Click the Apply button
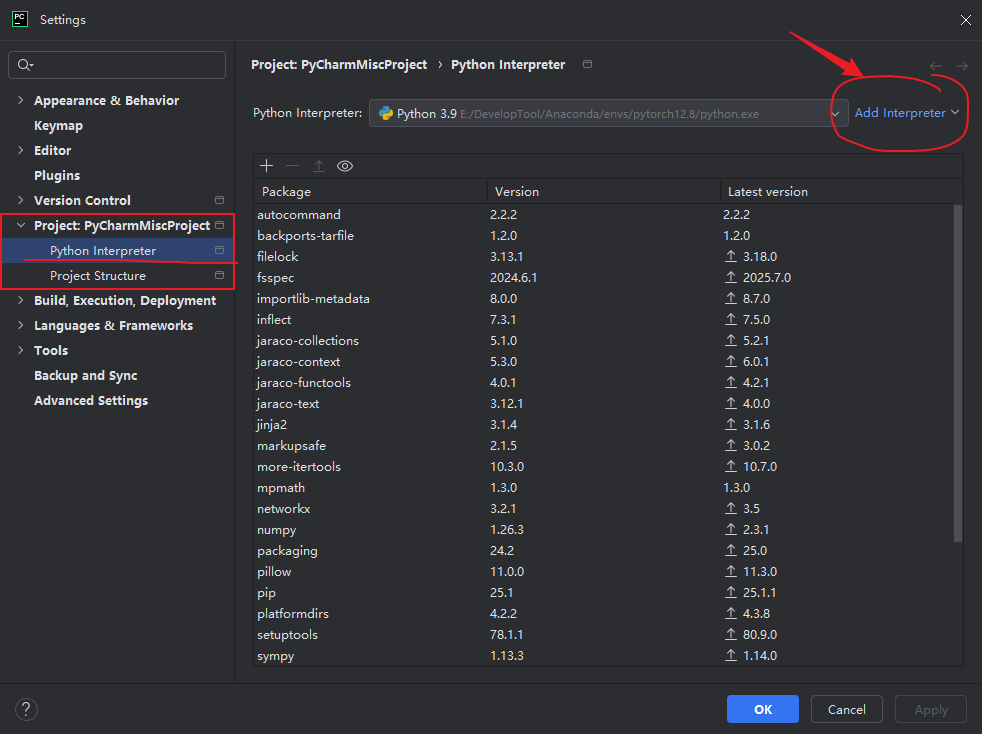This screenshot has height=734, width=982. 931,709
